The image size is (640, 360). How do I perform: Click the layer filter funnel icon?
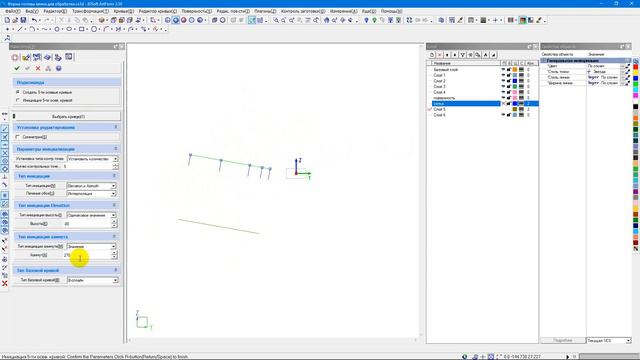[x=462, y=55]
